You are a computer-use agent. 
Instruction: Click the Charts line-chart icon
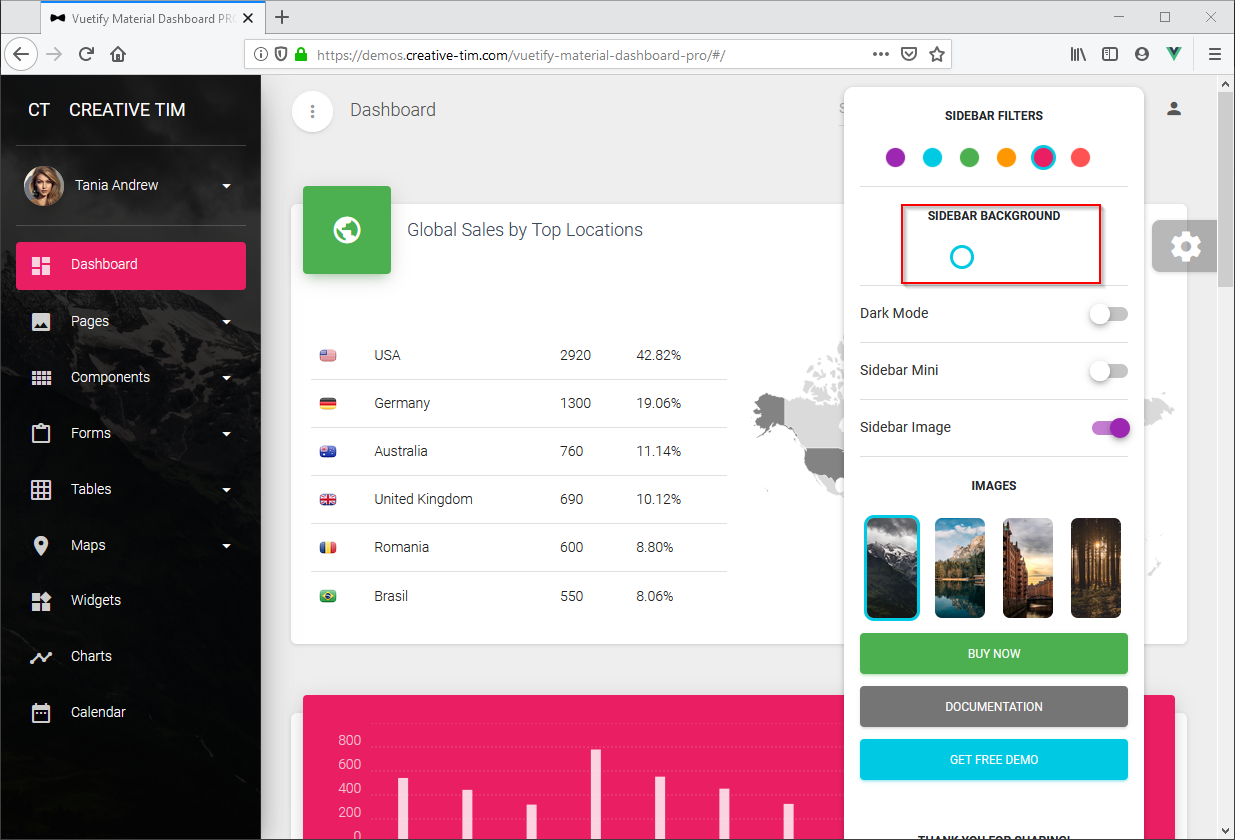coord(40,656)
